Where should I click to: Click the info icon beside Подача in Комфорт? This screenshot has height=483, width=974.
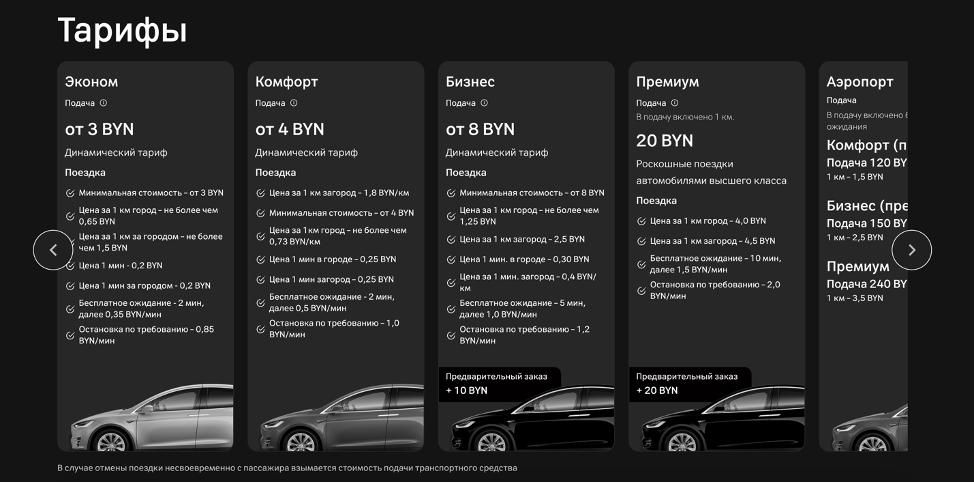293,103
